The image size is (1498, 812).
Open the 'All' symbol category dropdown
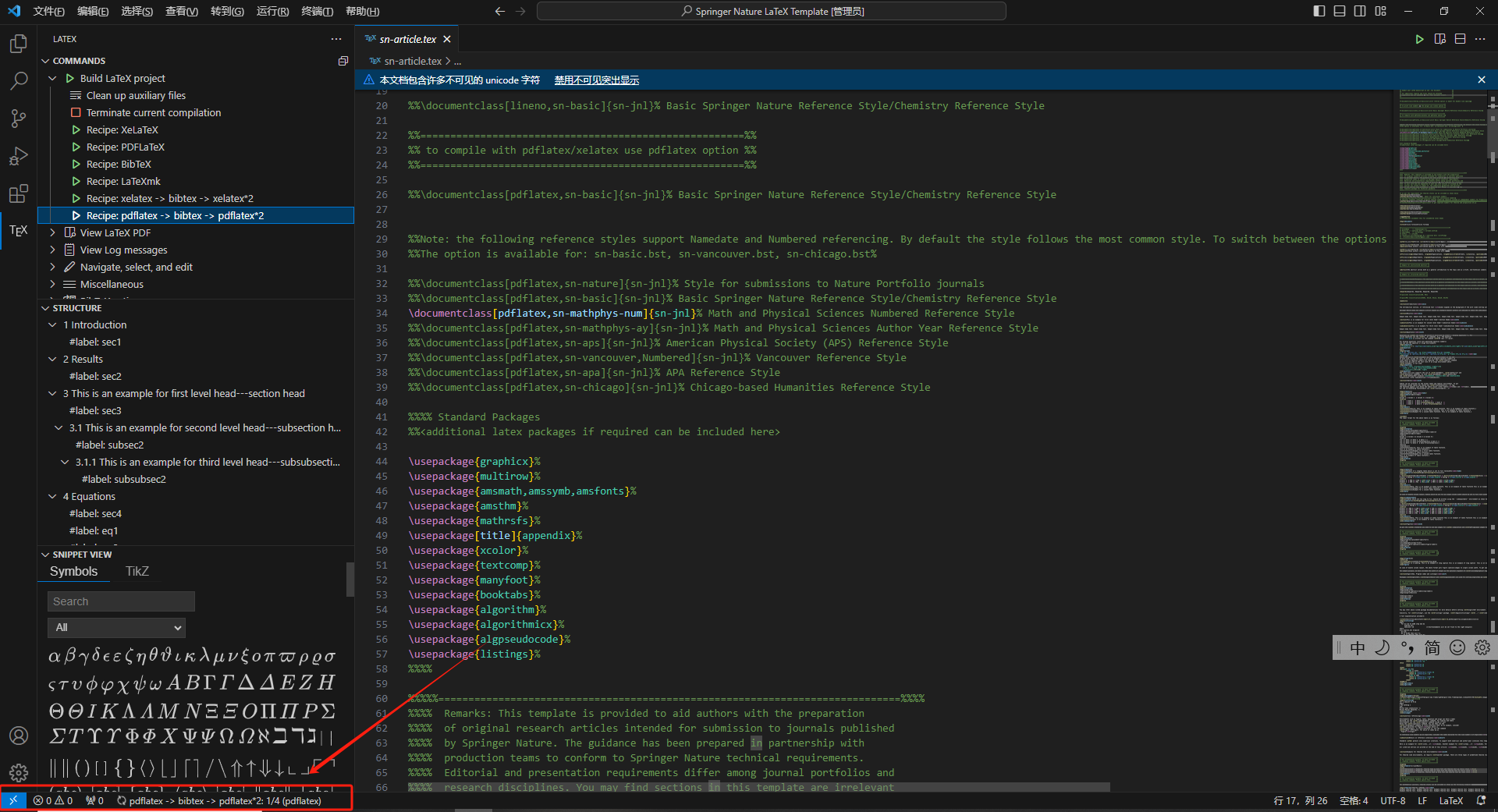[116, 627]
